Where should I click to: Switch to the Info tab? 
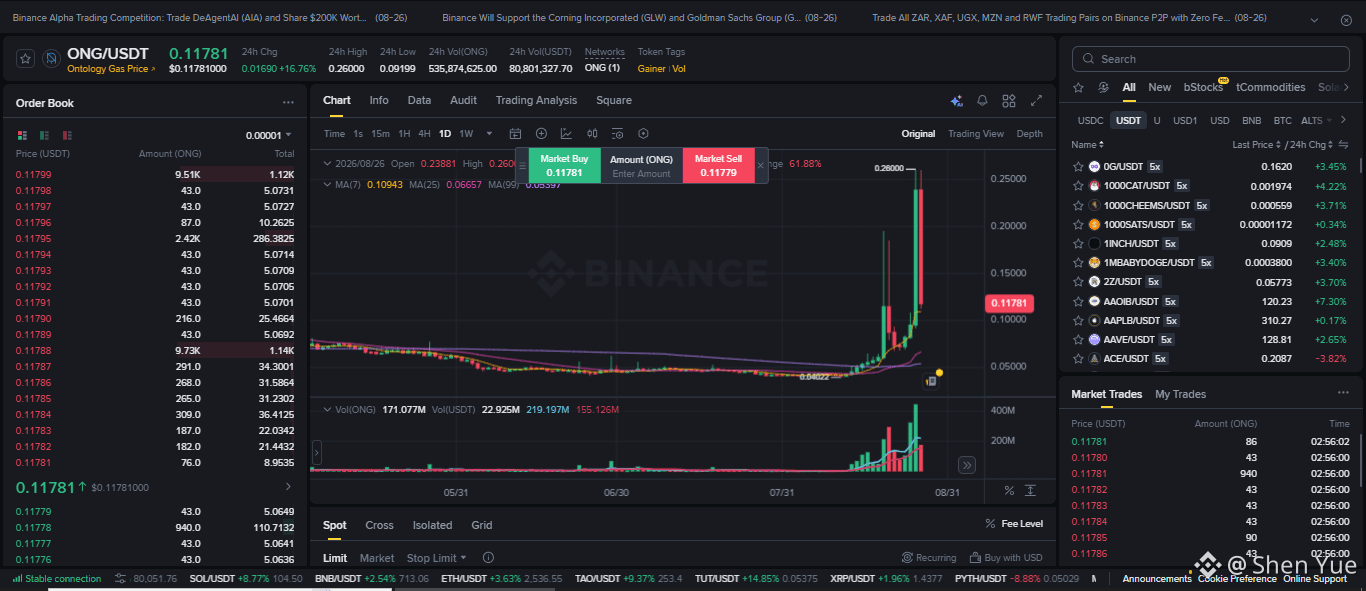tap(379, 100)
